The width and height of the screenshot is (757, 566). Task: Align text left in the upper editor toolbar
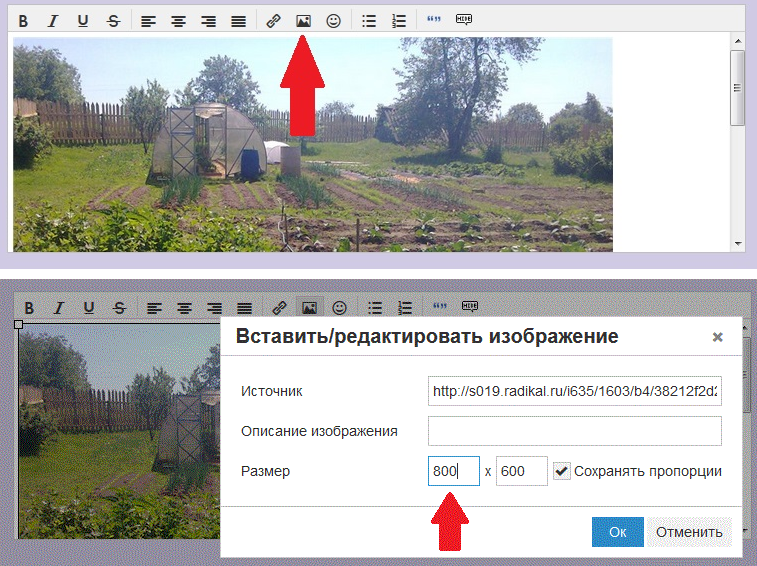148,21
